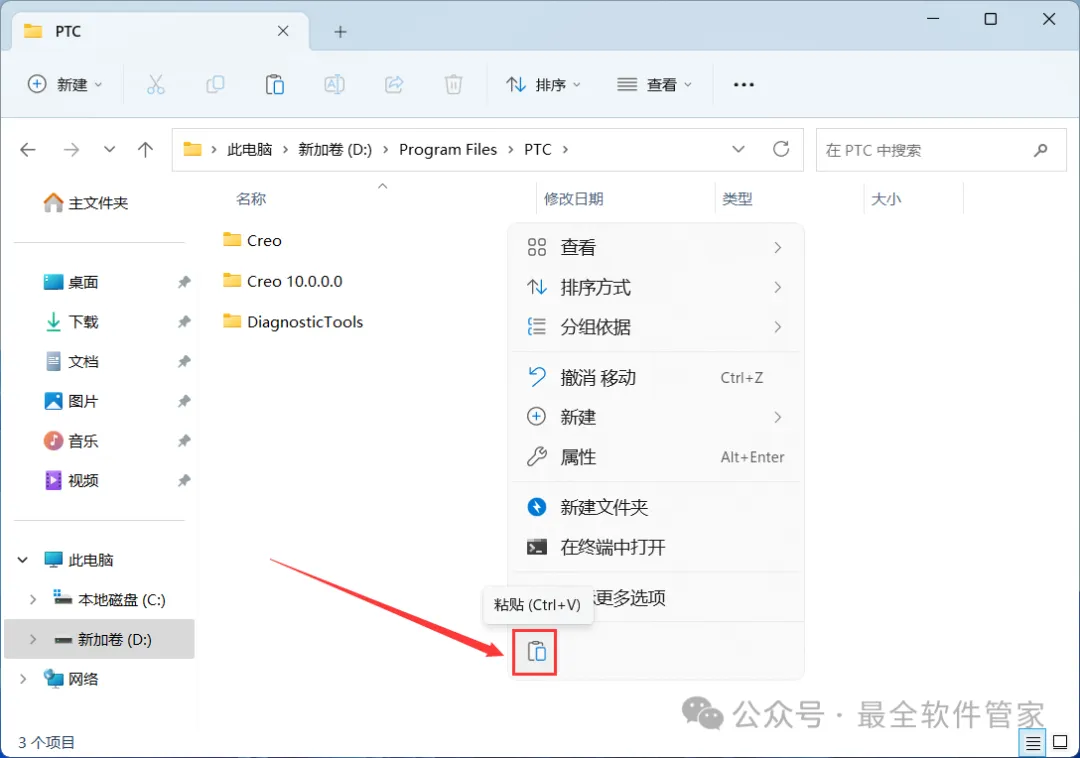Unpin 文档 from quick access

coord(184,361)
